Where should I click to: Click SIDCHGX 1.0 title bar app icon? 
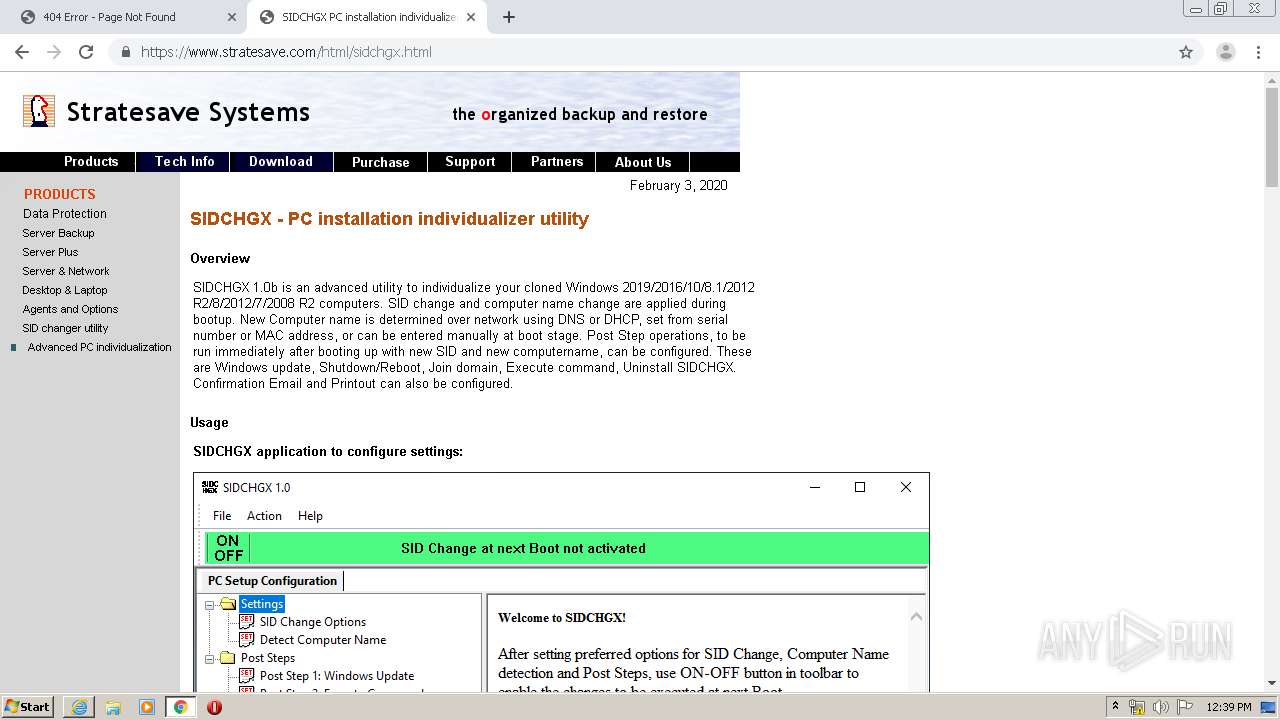pos(209,487)
